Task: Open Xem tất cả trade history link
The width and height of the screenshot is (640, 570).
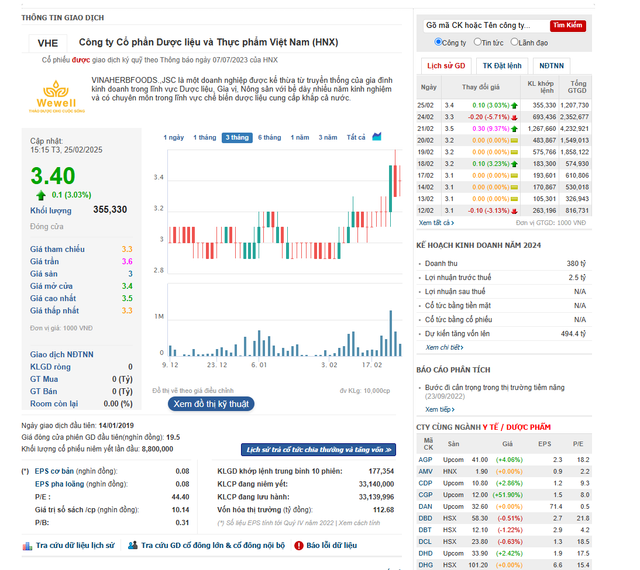Action: 436,223
